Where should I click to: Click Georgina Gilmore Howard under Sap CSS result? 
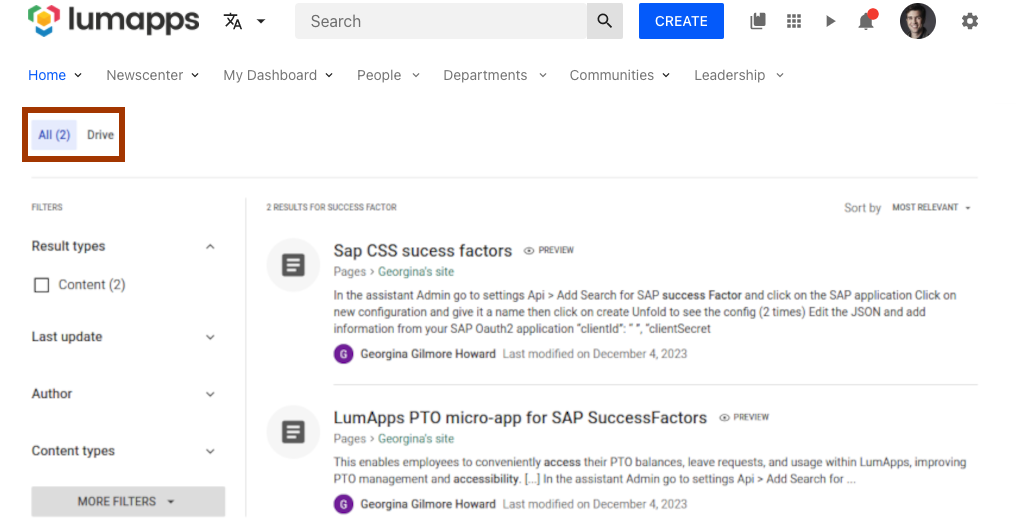coord(428,354)
